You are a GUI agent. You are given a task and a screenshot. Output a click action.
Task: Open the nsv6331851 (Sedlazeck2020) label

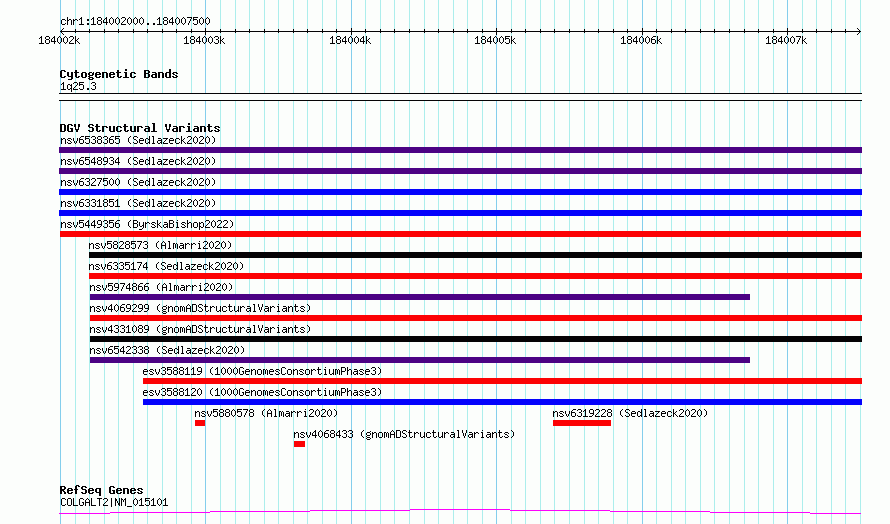click(138, 203)
